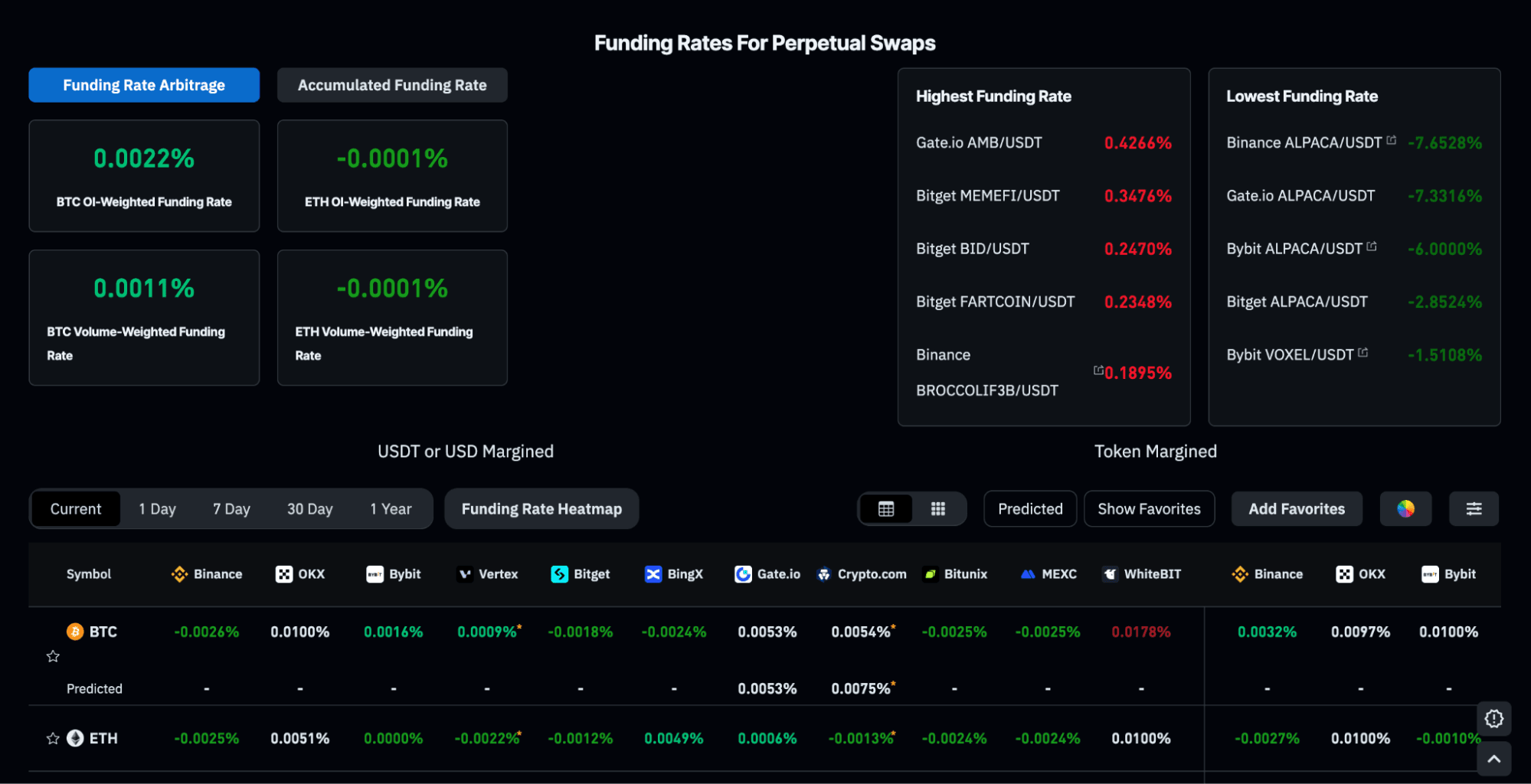Click the scroll-to-top chevron button

(1494, 759)
